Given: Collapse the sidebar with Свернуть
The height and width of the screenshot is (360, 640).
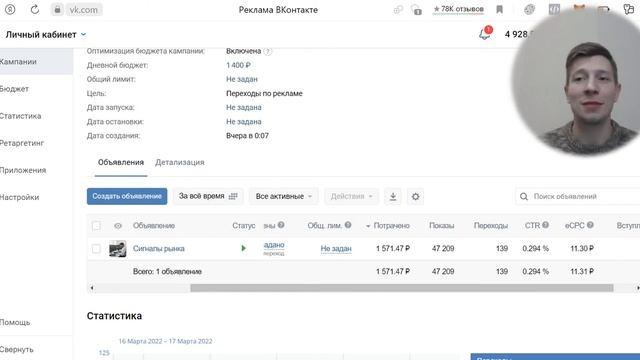Looking at the screenshot, I should coord(17,349).
